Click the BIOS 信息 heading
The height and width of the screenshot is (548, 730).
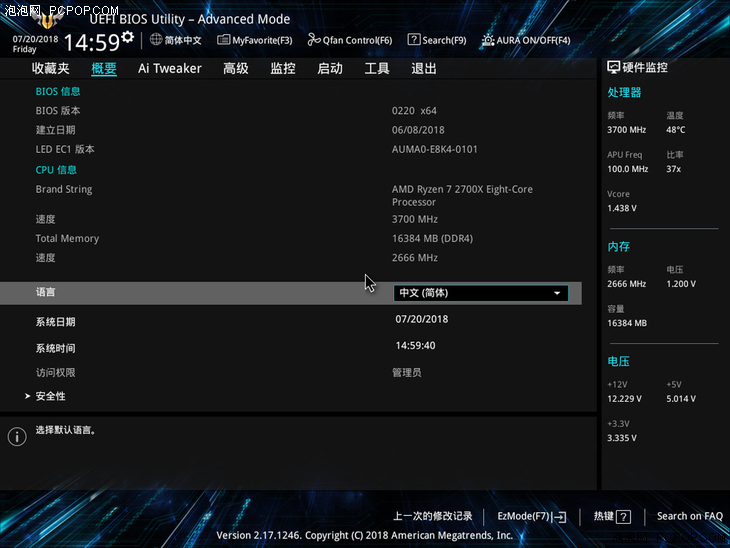click(58, 91)
